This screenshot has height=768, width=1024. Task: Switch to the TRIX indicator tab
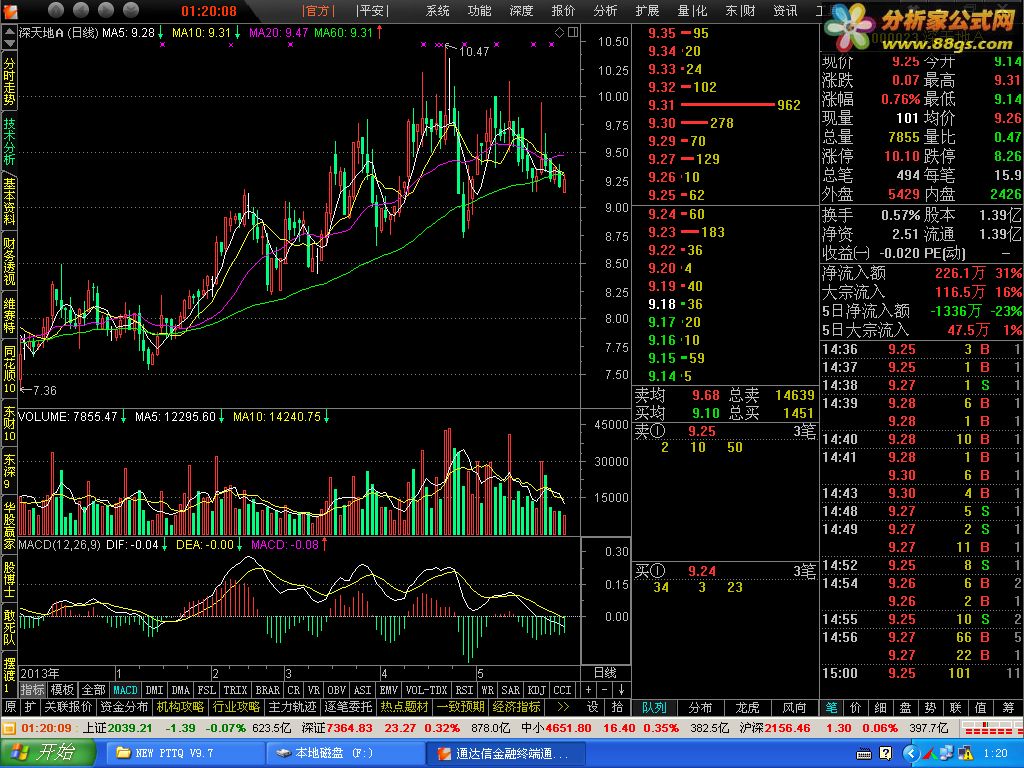[x=235, y=690]
